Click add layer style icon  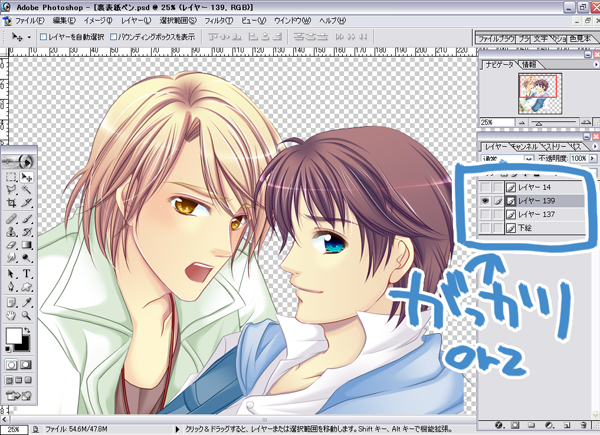tap(499, 425)
